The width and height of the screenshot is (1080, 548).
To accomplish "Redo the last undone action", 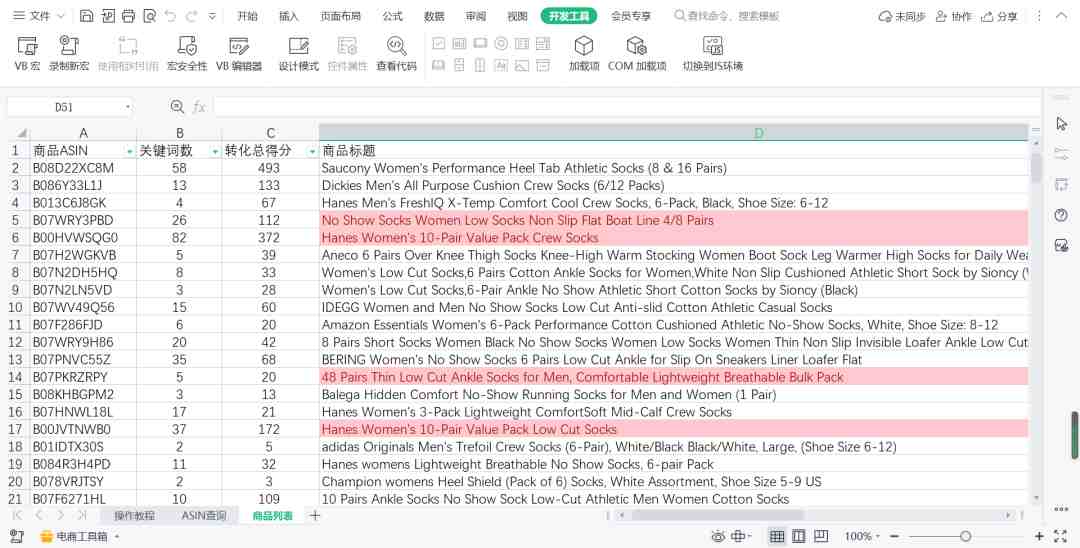I will click(x=191, y=16).
